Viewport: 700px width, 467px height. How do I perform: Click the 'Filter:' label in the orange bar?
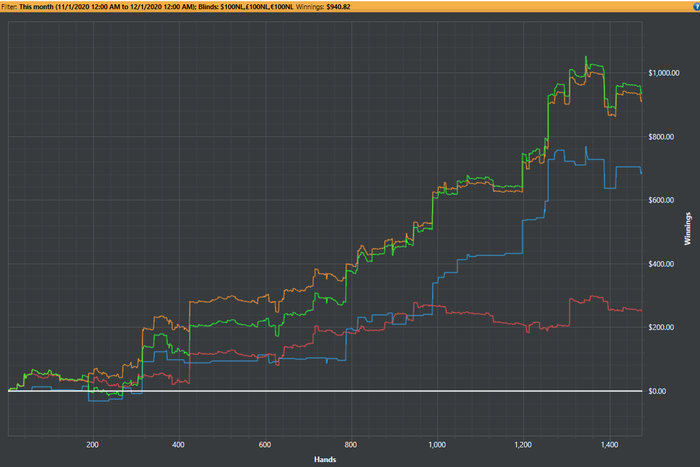pyautogui.click(x=9, y=7)
